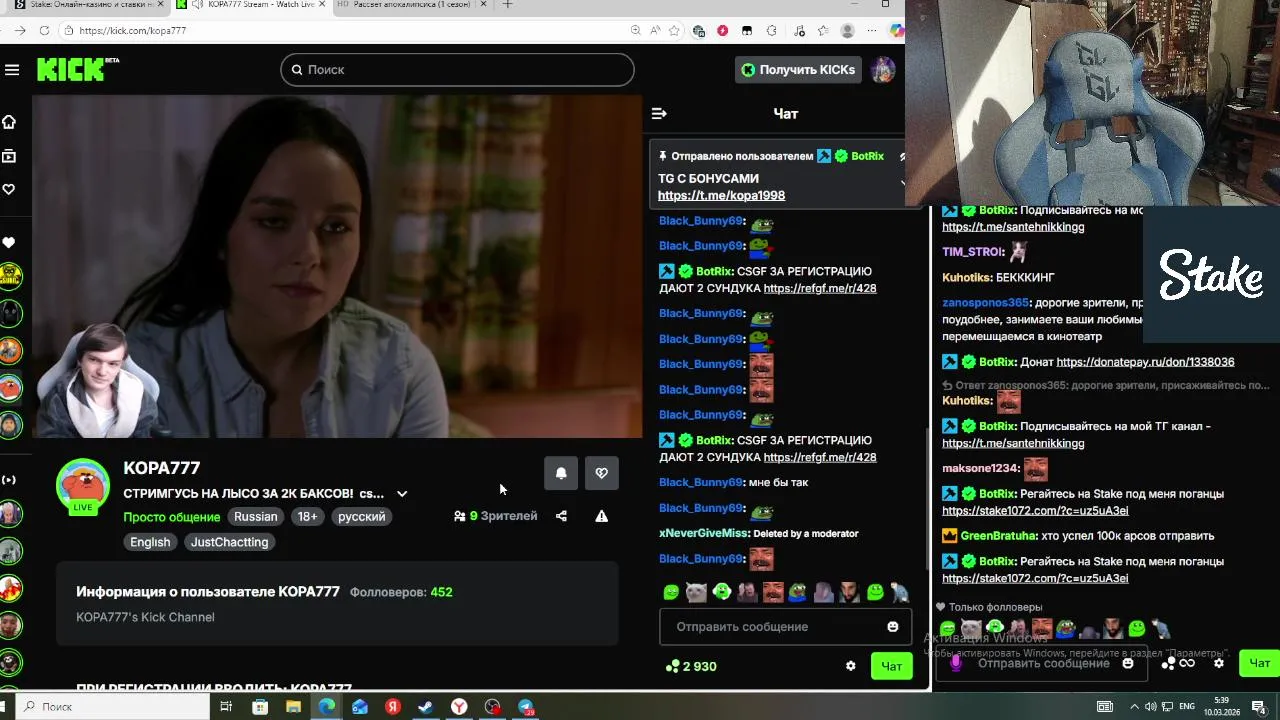The image size is (1280, 720).
Task: Switch to the Рассвет апокалипсиса browser tab
Action: point(408,5)
